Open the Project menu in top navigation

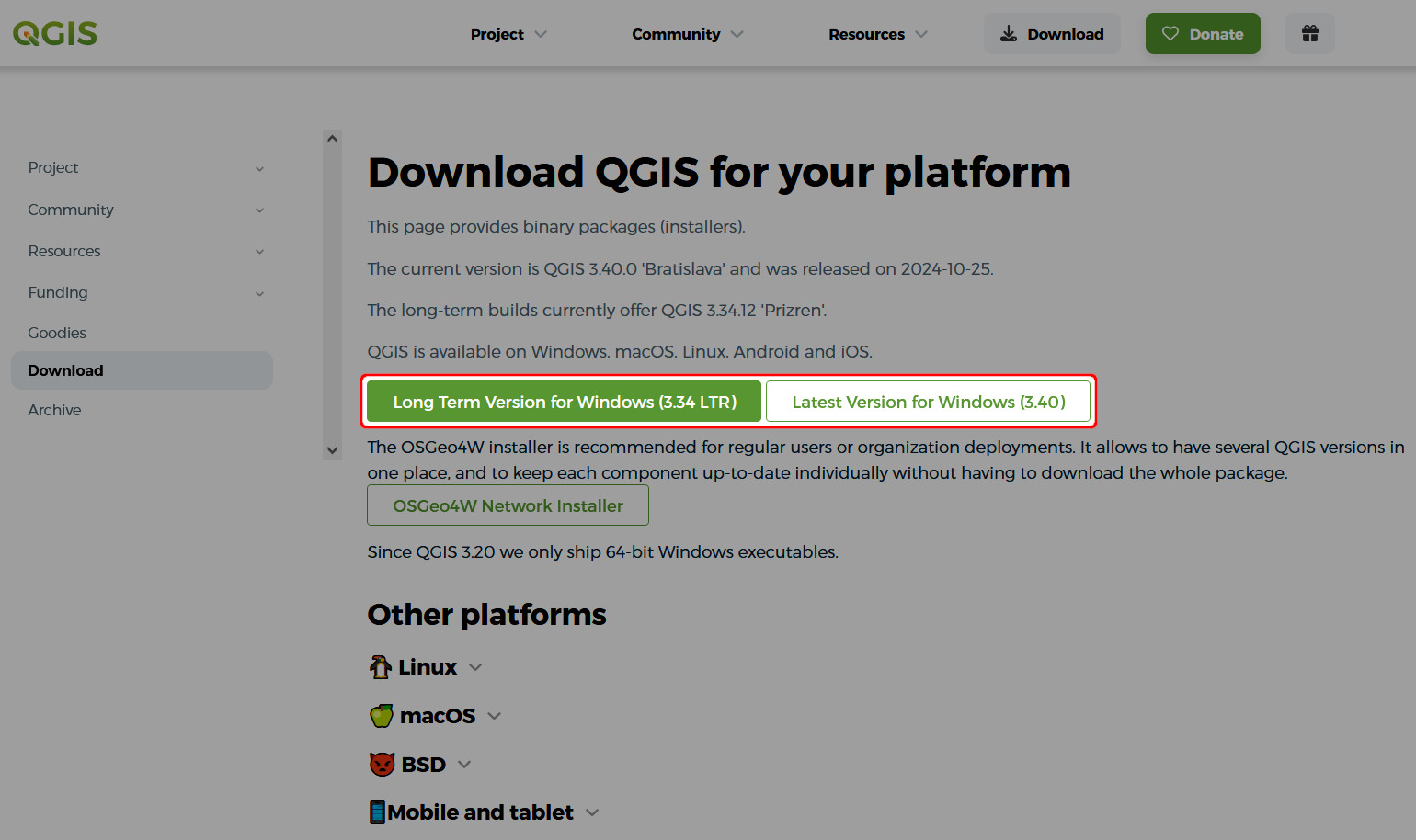[x=508, y=34]
